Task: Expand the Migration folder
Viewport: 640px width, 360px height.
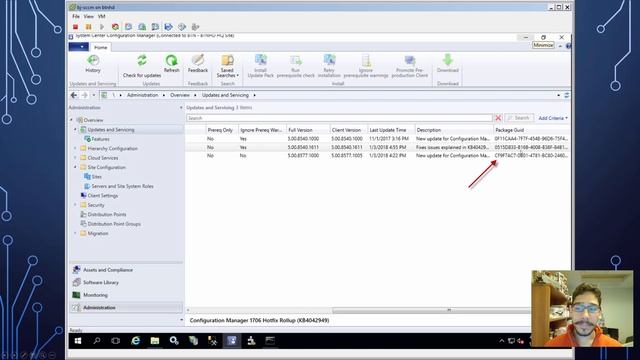Action: click(x=75, y=233)
